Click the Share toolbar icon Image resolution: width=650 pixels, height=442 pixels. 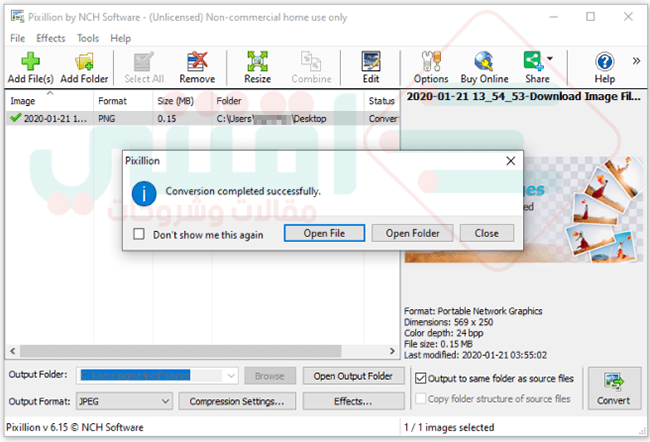pyautogui.click(x=533, y=61)
